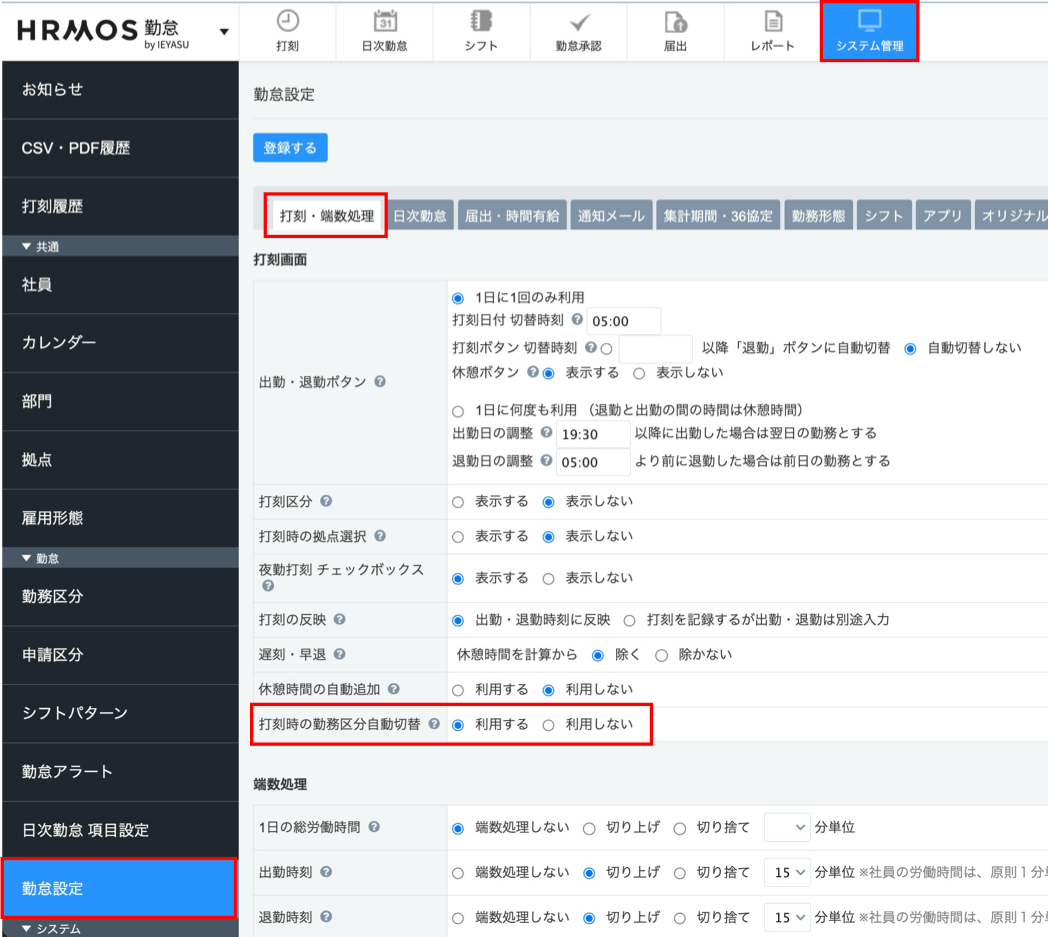This screenshot has width=1048, height=937.
Task: Switch to the 勤務形態 tab
Action: (x=818, y=216)
